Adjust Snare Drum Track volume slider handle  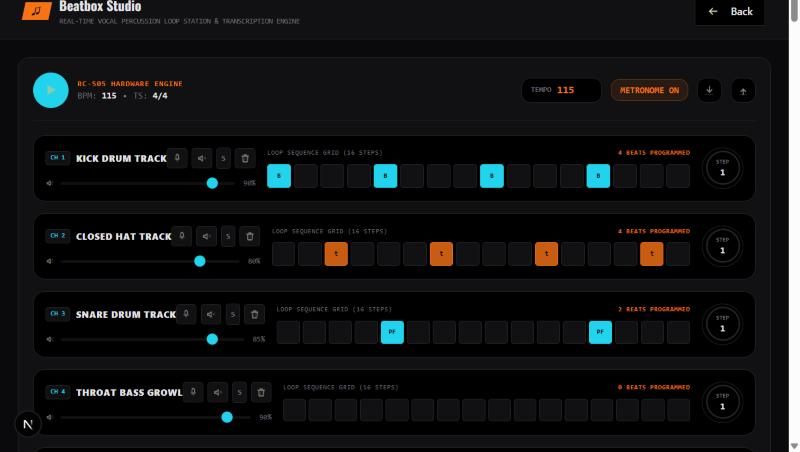click(x=212, y=339)
